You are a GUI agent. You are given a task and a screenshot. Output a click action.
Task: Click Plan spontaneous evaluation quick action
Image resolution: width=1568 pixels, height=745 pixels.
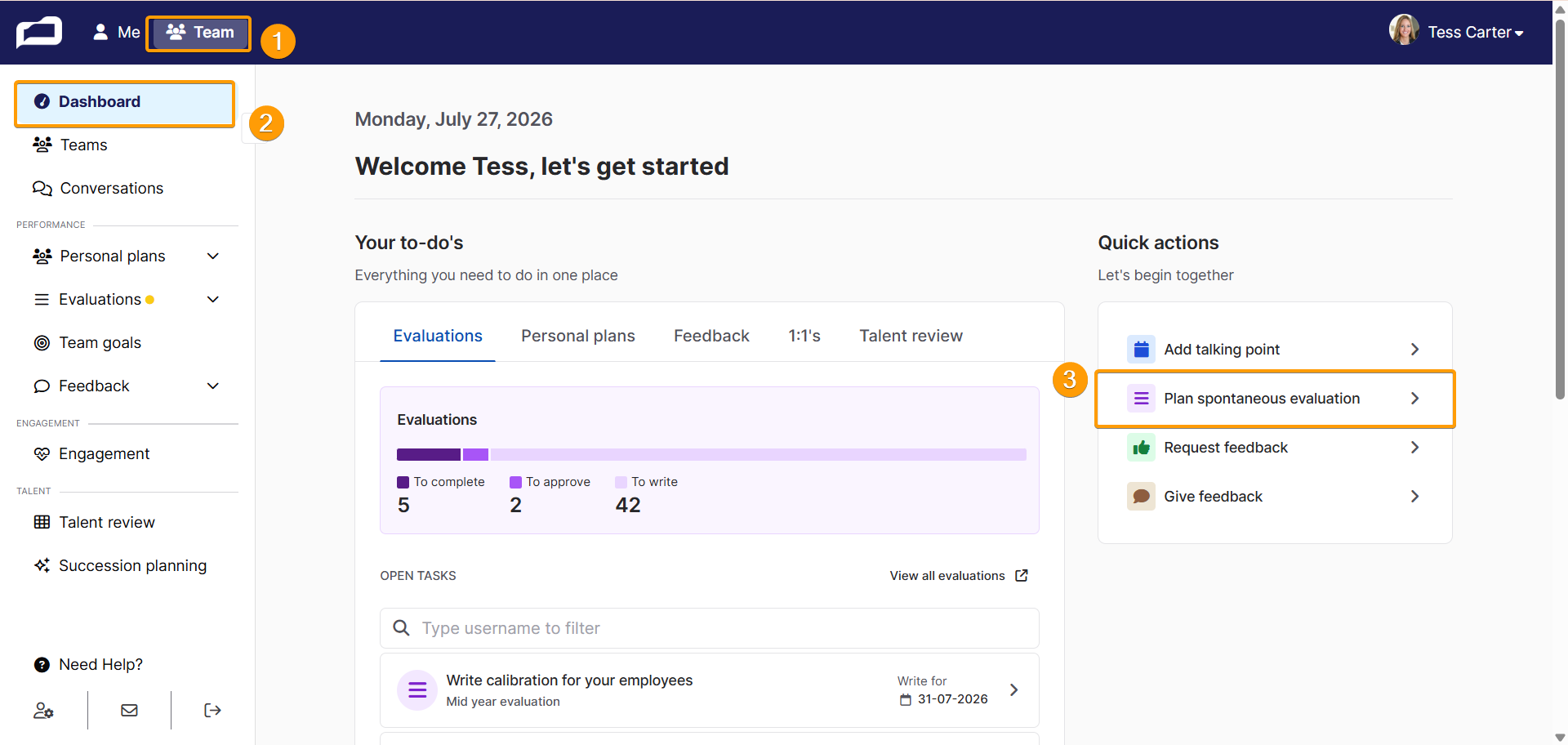(x=1275, y=399)
